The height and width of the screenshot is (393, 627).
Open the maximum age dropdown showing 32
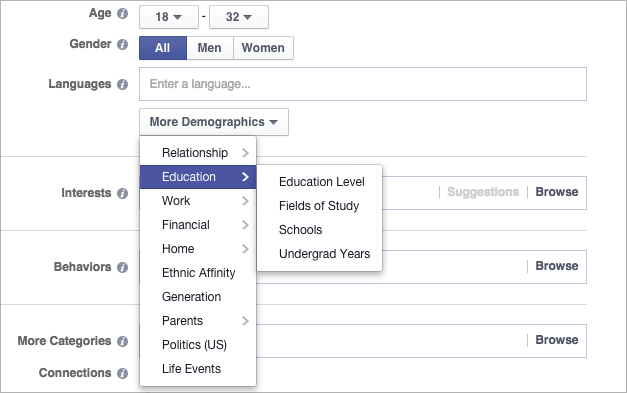(x=239, y=17)
